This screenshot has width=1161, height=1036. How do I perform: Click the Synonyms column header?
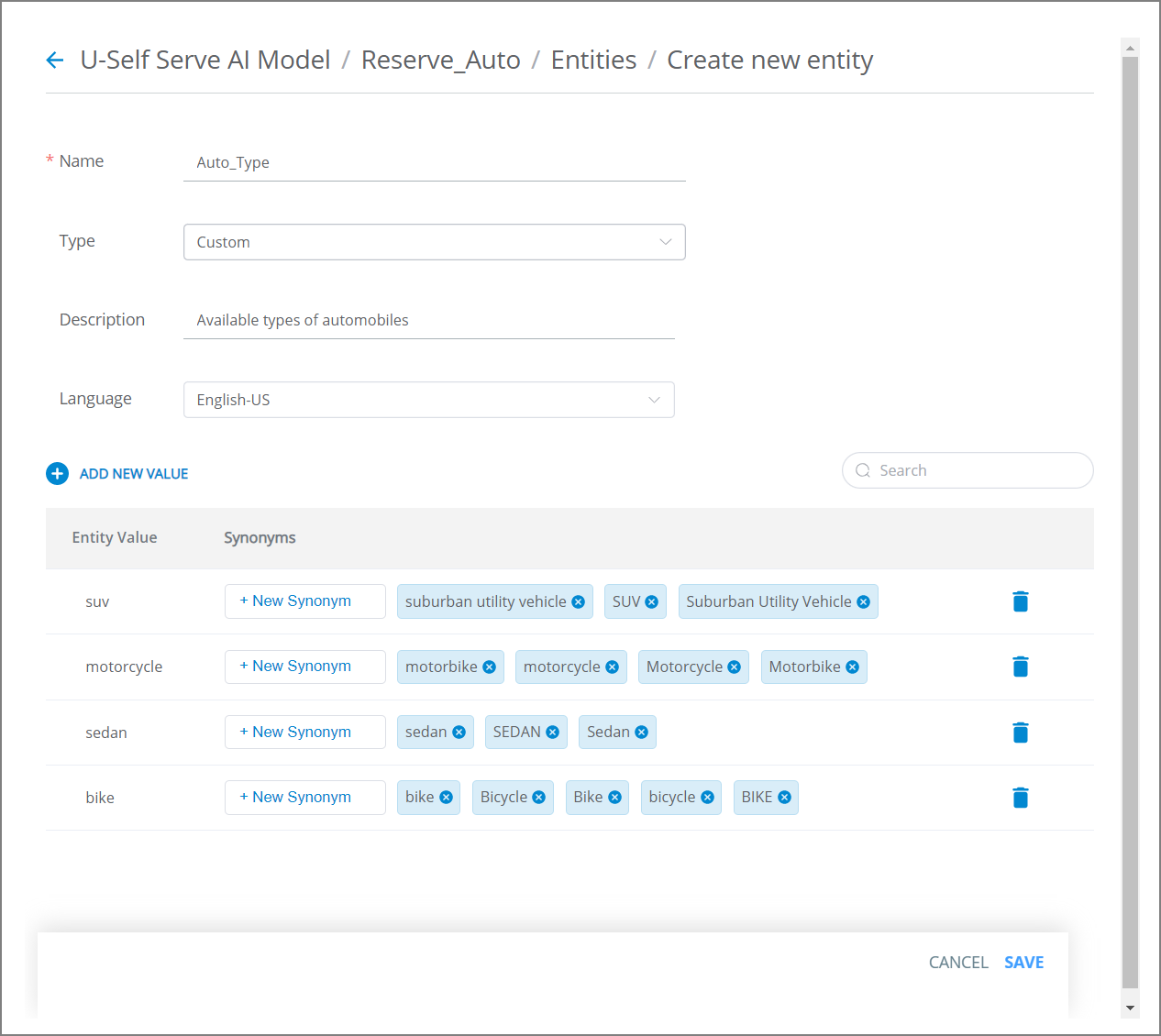[260, 538]
